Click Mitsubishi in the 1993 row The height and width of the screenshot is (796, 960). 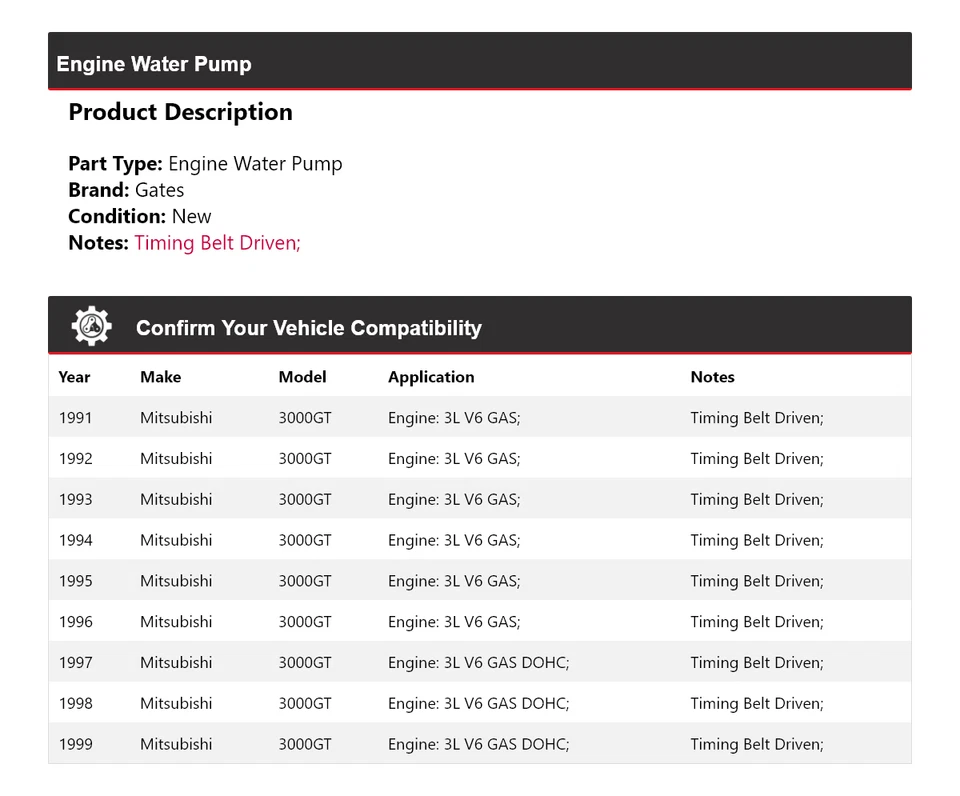click(176, 499)
